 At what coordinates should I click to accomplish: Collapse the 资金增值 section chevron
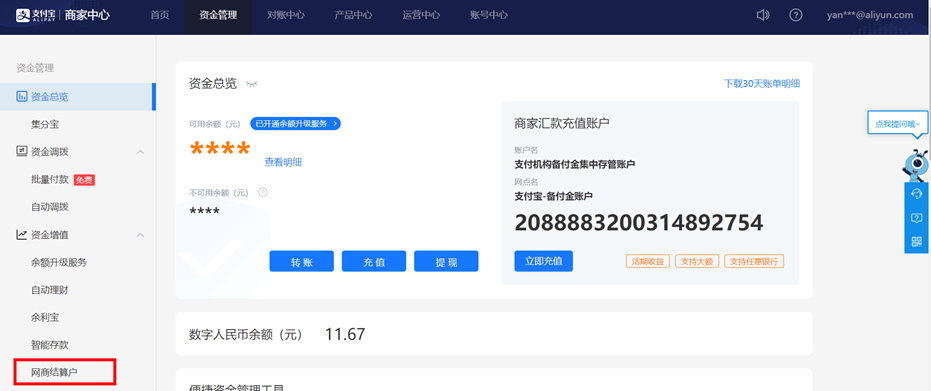[141, 235]
